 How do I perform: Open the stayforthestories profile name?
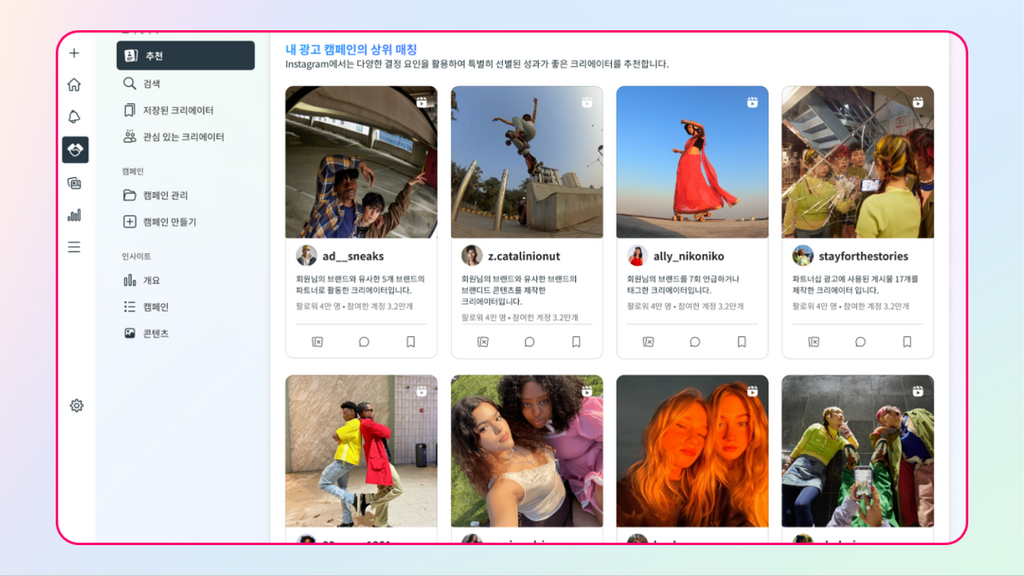(x=863, y=256)
